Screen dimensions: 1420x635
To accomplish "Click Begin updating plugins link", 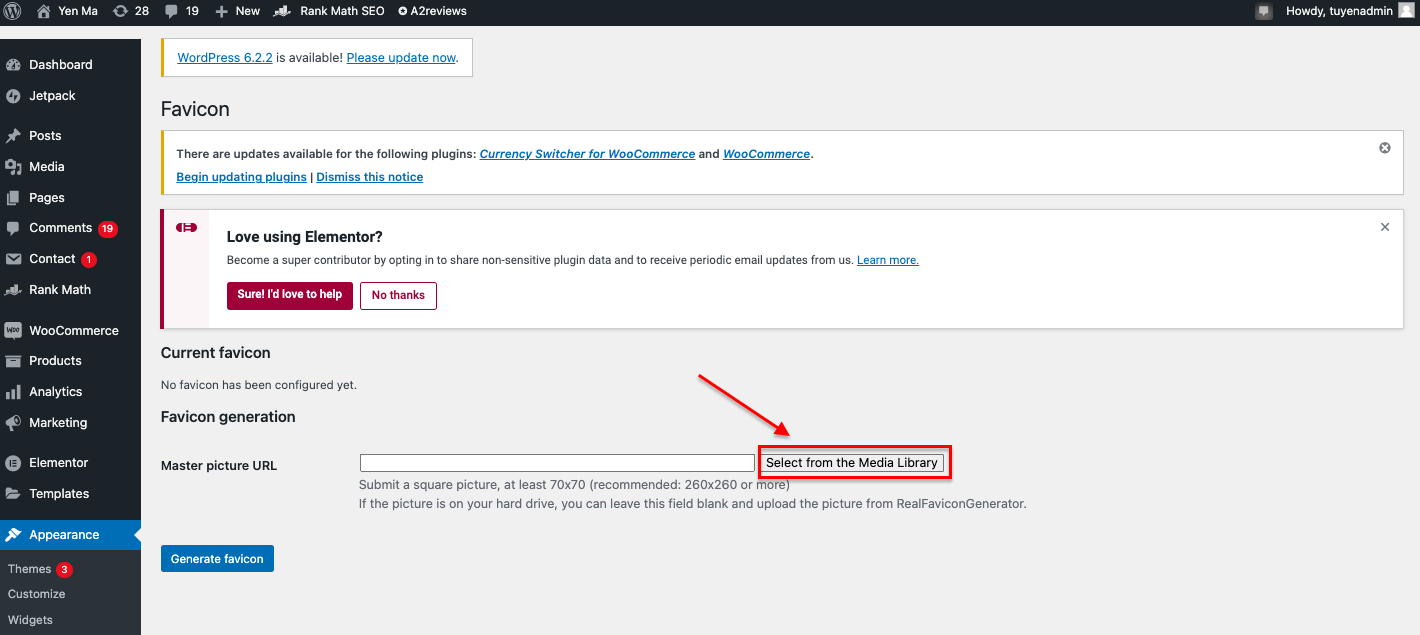I will pyautogui.click(x=241, y=177).
